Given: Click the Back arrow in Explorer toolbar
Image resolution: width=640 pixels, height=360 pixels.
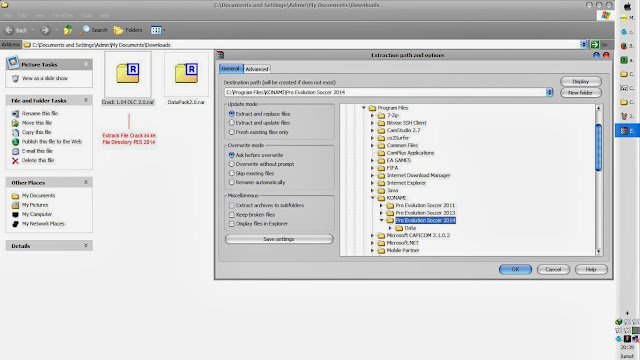Looking at the screenshot, I should point(9,30).
